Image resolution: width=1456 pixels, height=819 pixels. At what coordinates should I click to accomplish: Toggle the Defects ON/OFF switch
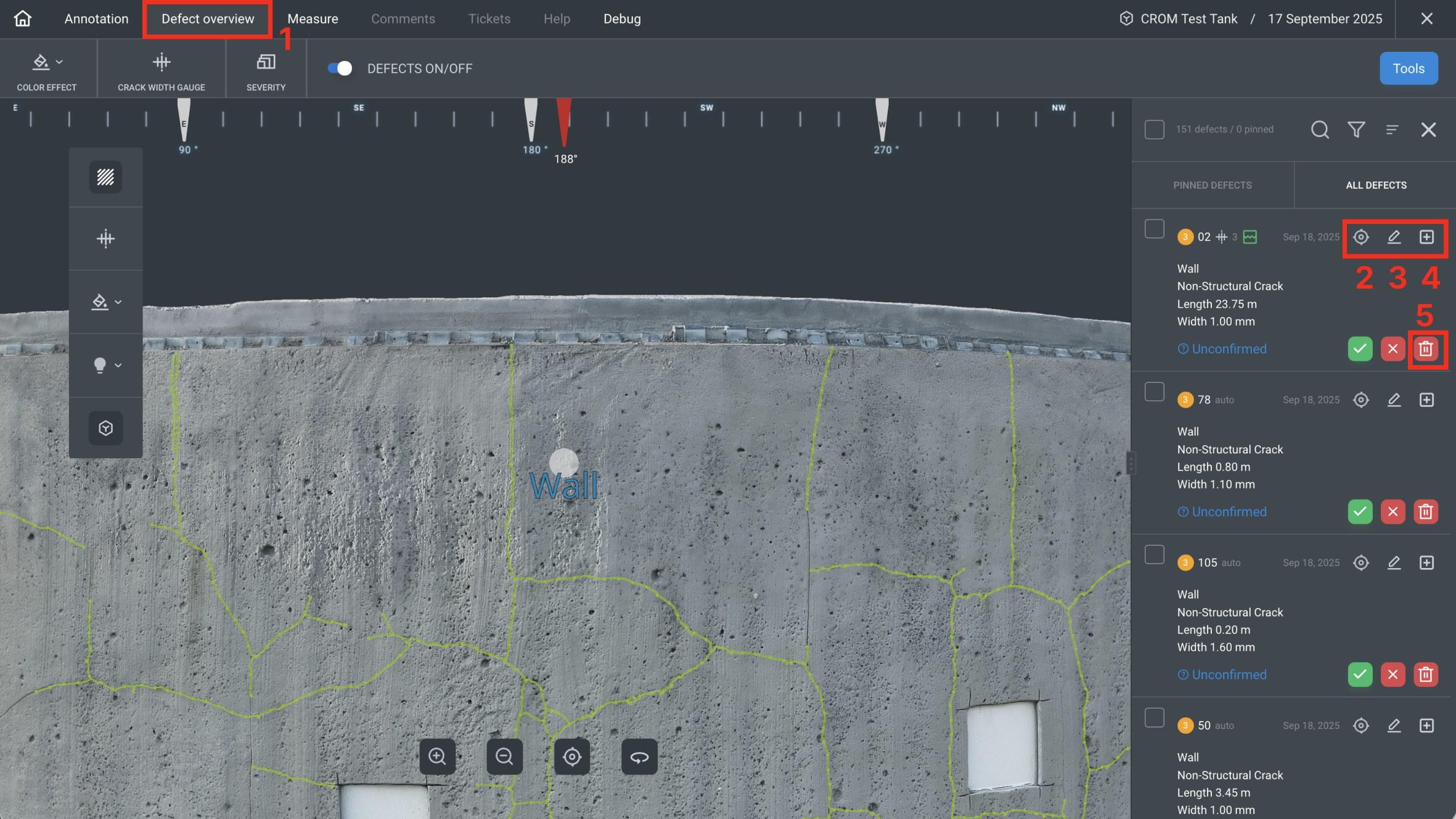point(340,68)
